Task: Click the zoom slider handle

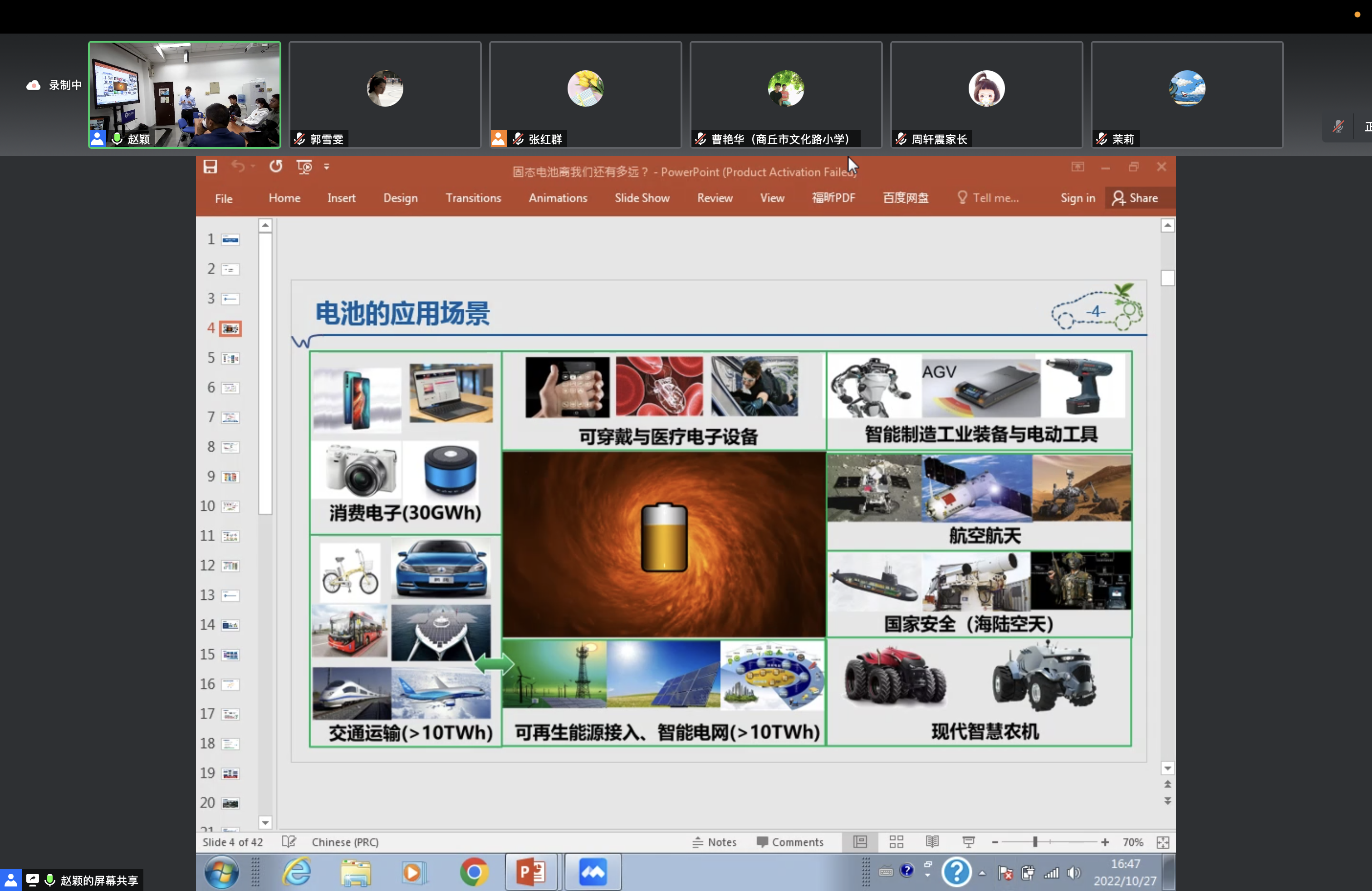Action: click(x=1035, y=842)
